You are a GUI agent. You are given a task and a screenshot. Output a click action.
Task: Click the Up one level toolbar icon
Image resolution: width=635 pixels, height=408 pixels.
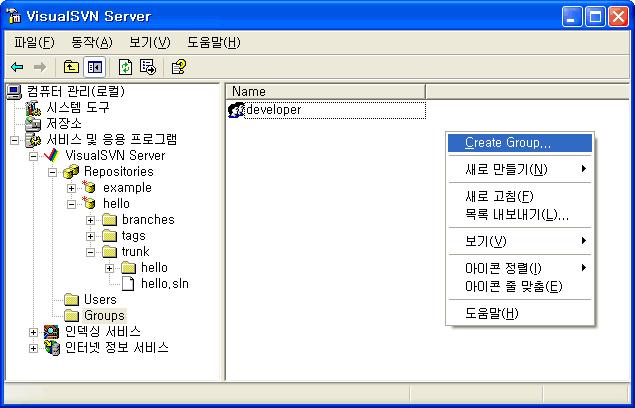pyautogui.click(x=71, y=67)
